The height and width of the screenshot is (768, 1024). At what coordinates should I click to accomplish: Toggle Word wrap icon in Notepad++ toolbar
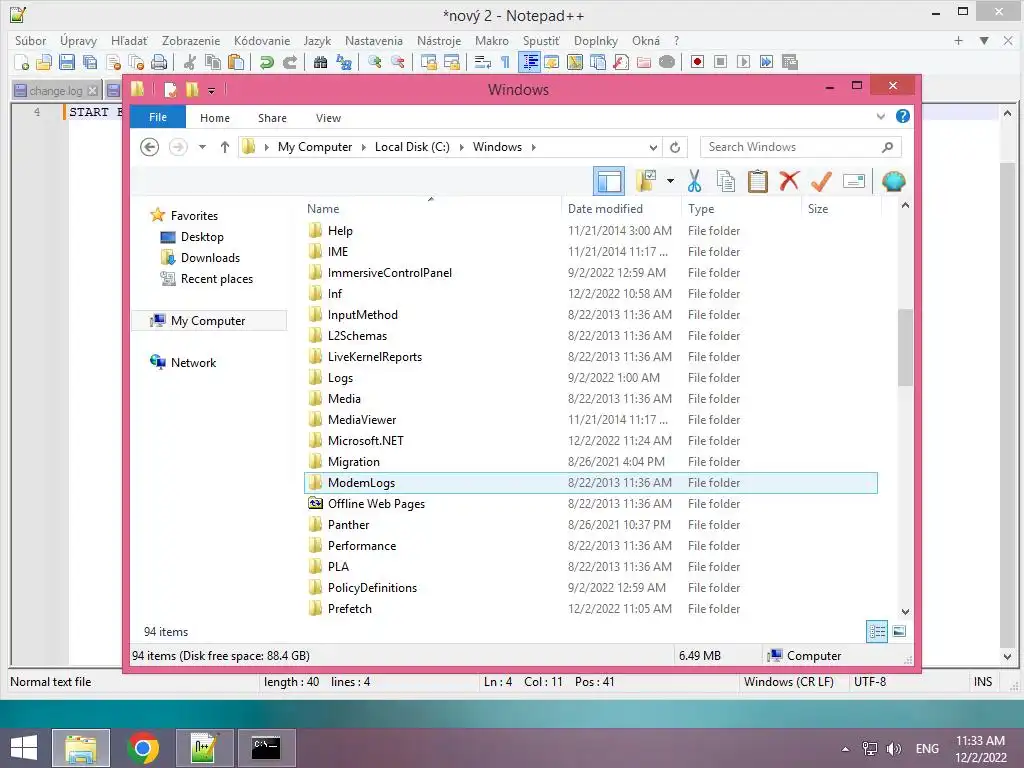pos(483,62)
